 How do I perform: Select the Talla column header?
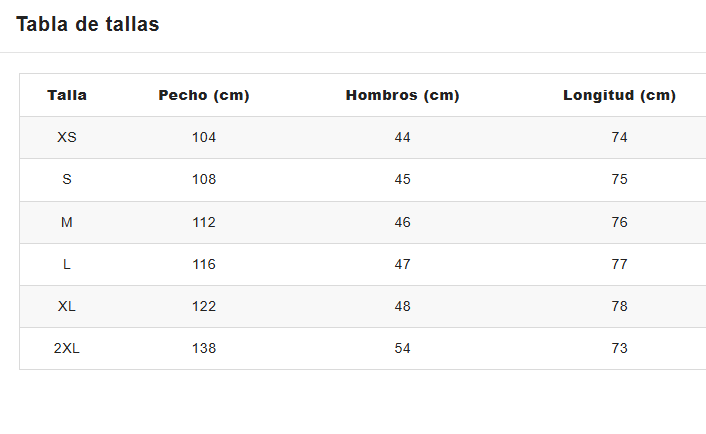(x=67, y=96)
